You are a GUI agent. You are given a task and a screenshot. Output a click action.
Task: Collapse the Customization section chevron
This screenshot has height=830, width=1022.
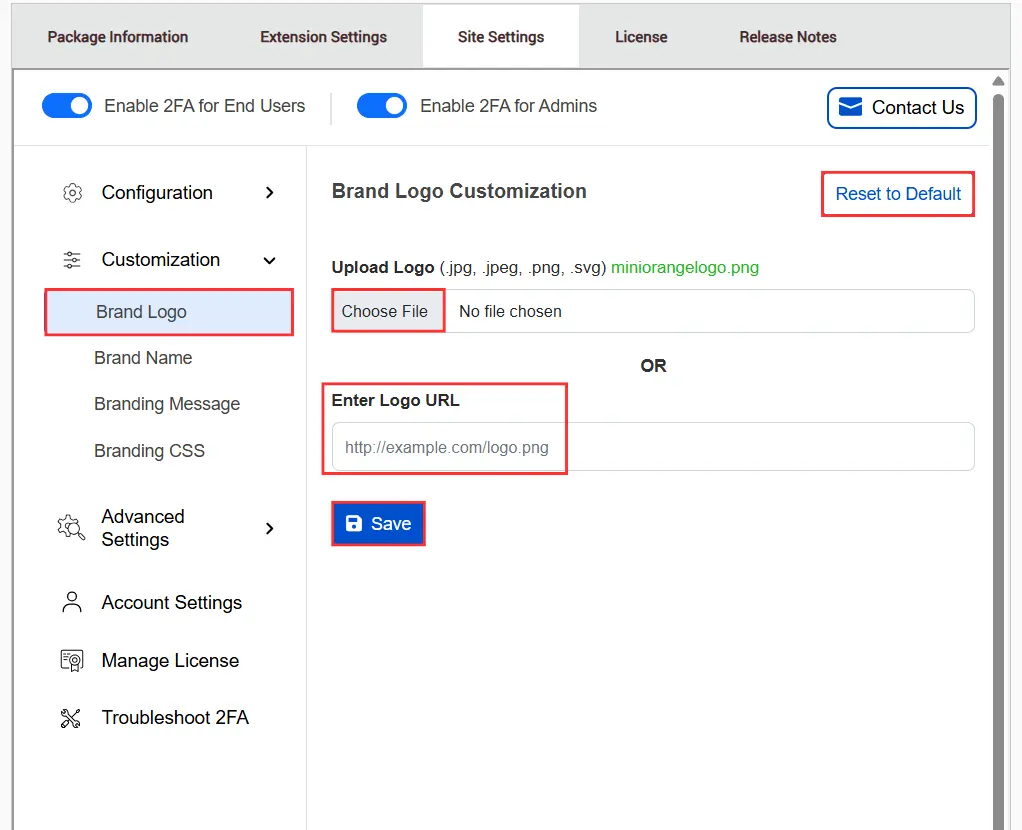click(269, 261)
